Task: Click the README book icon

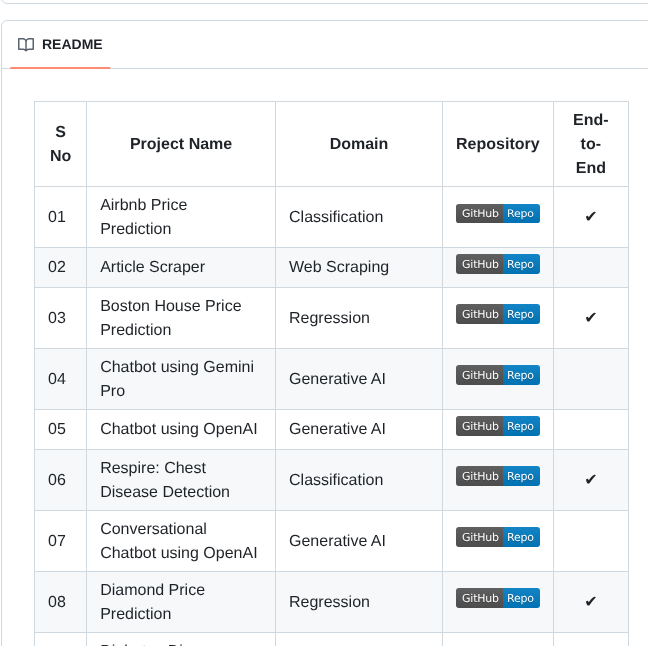Action: [x=26, y=45]
